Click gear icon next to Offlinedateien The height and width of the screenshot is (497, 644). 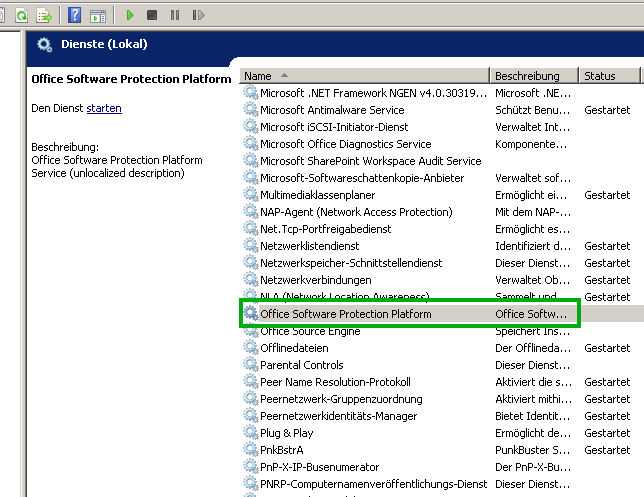click(x=251, y=347)
